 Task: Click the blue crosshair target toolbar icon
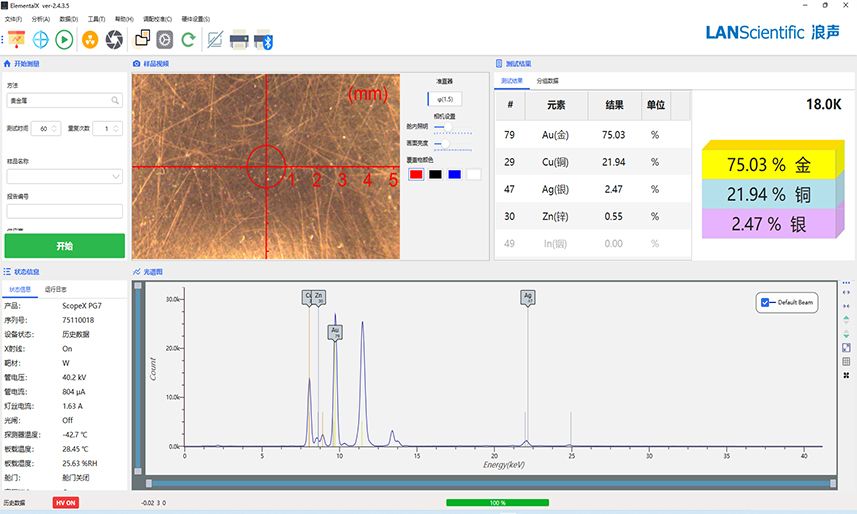[x=41, y=40]
